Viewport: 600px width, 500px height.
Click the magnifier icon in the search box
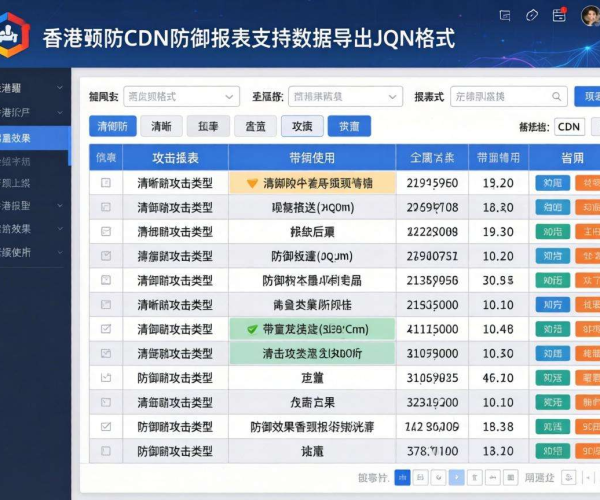tap(556, 96)
